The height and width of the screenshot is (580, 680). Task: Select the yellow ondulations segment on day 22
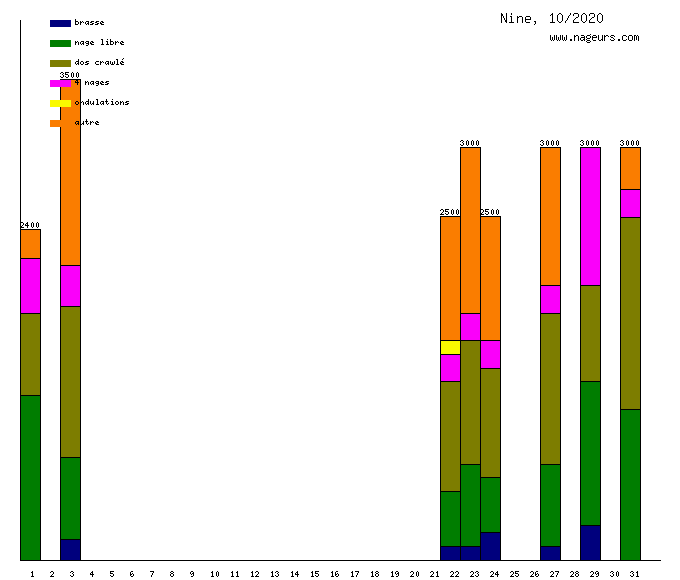(x=450, y=347)
